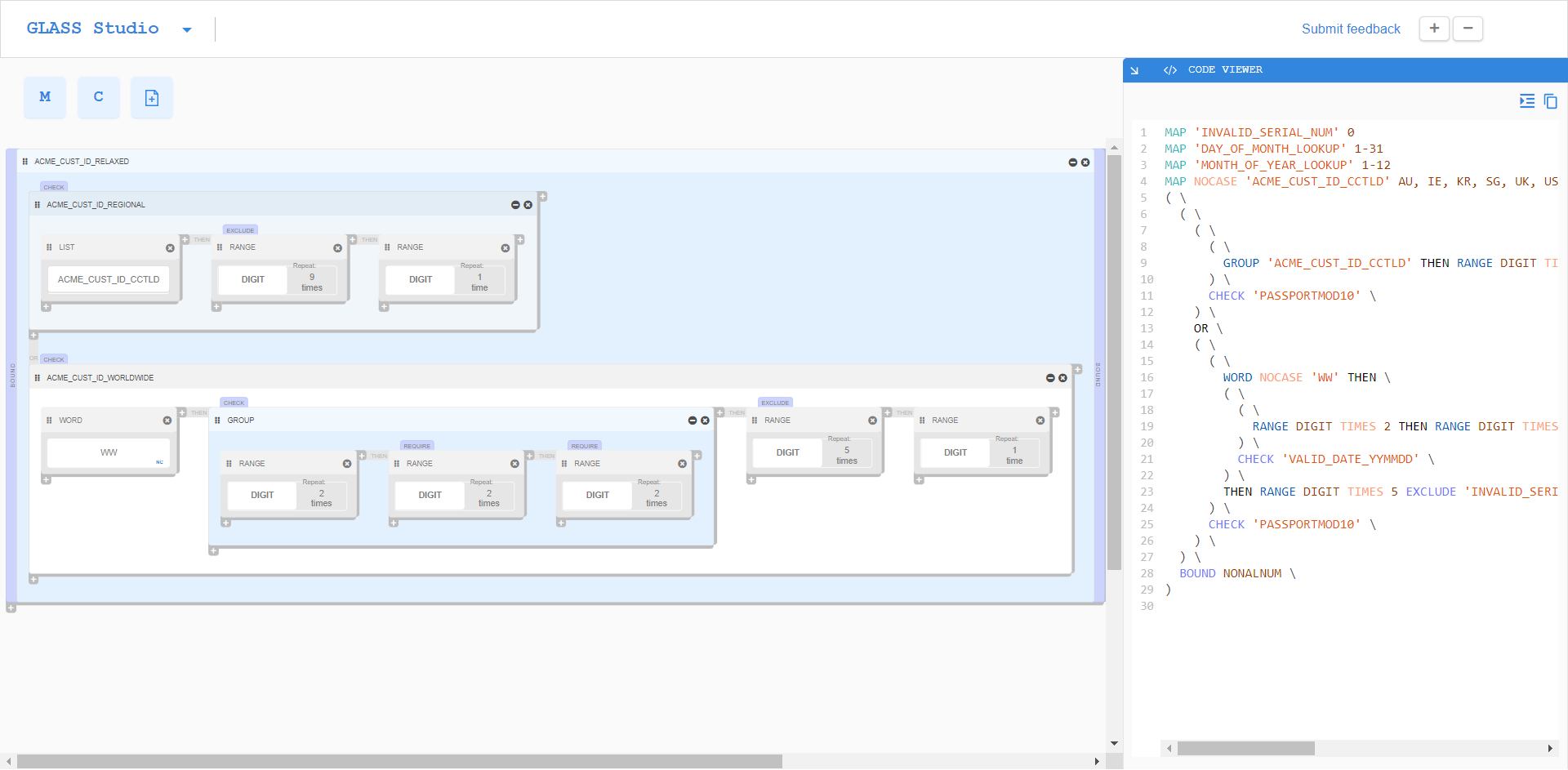Image resolution: width=1568 pixels, height=770 pixels.
Task: Collapse the ACME_CUST_ID_REGIONAL block
Action: point(515,205)
